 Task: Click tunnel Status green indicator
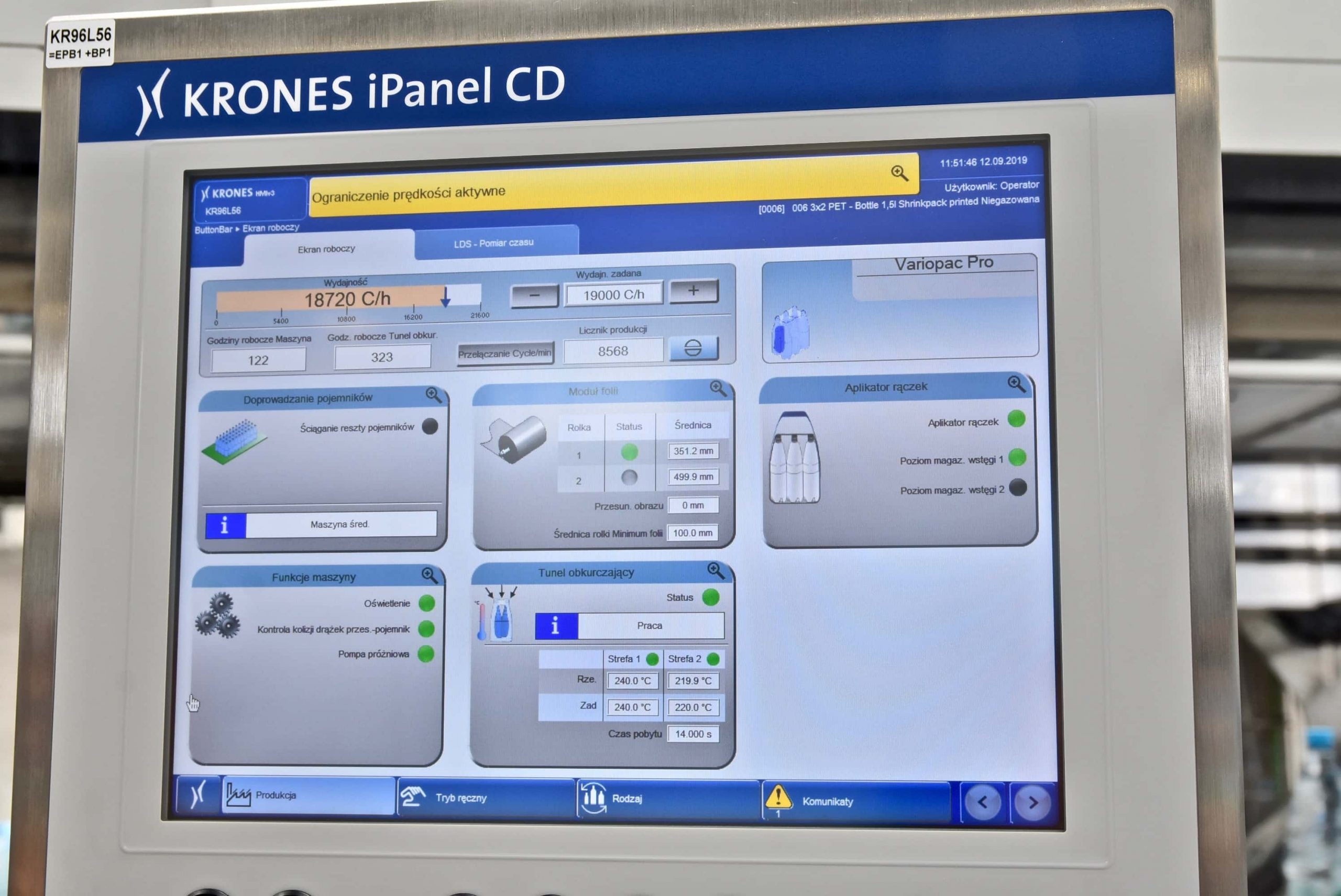point(710,597)
